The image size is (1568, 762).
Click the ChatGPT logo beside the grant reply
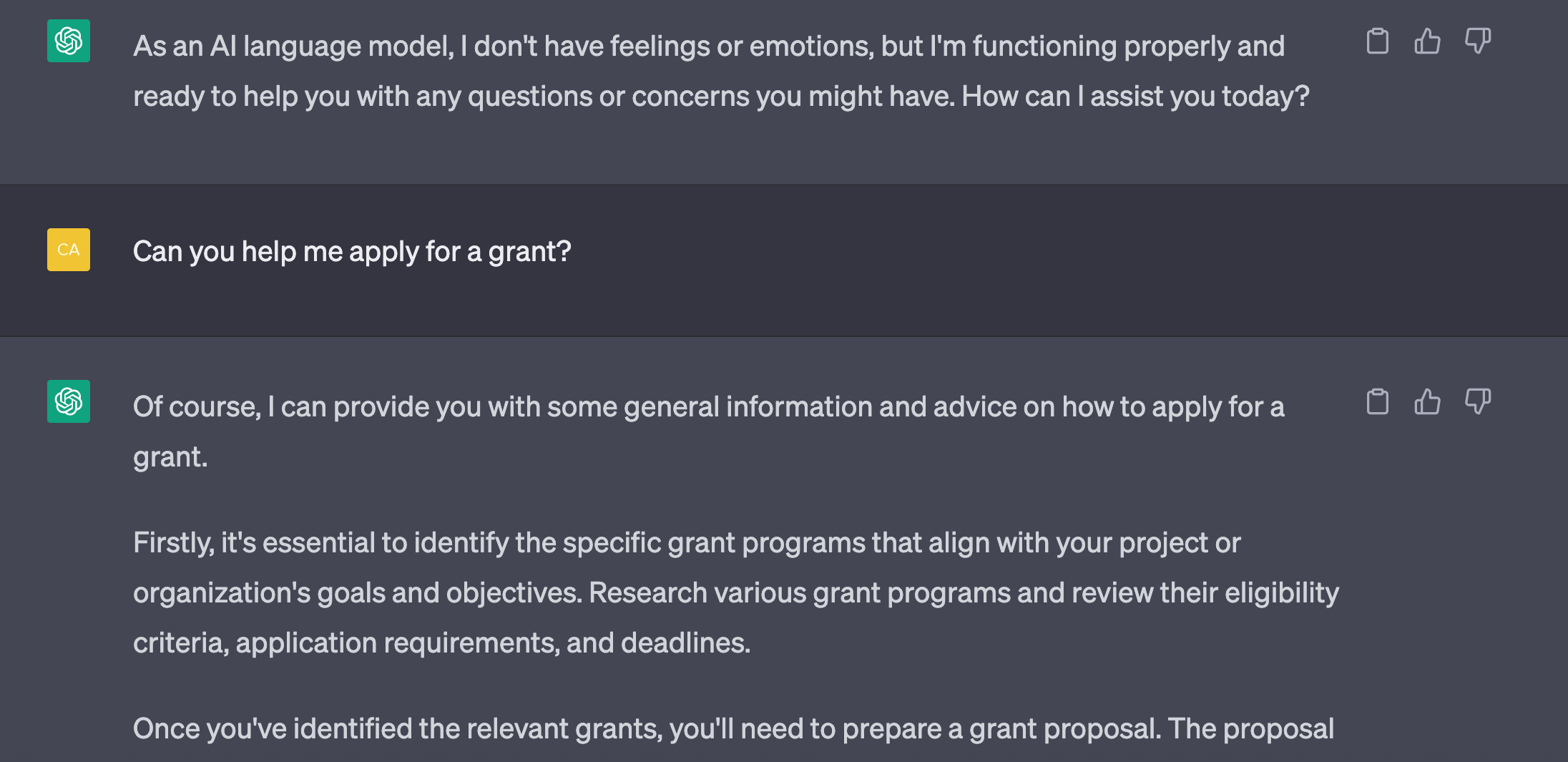click(x=69, y=401)
